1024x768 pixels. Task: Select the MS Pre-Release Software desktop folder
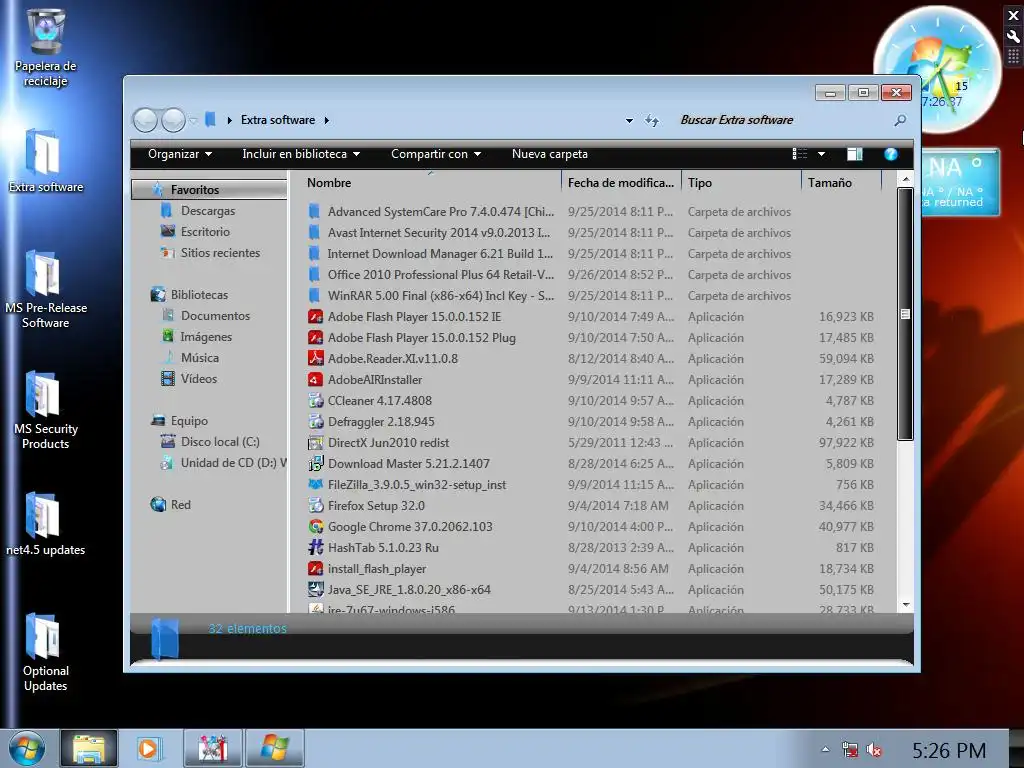click(x=46, y=289)
